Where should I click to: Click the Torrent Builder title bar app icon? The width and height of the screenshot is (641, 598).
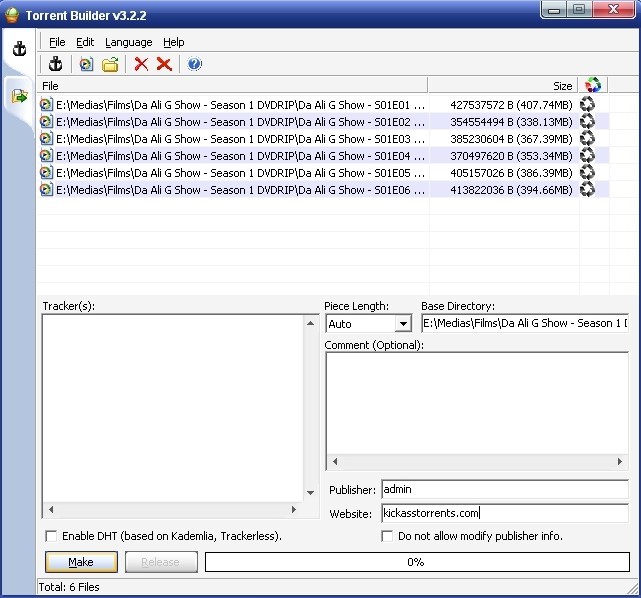coord(12,15)
